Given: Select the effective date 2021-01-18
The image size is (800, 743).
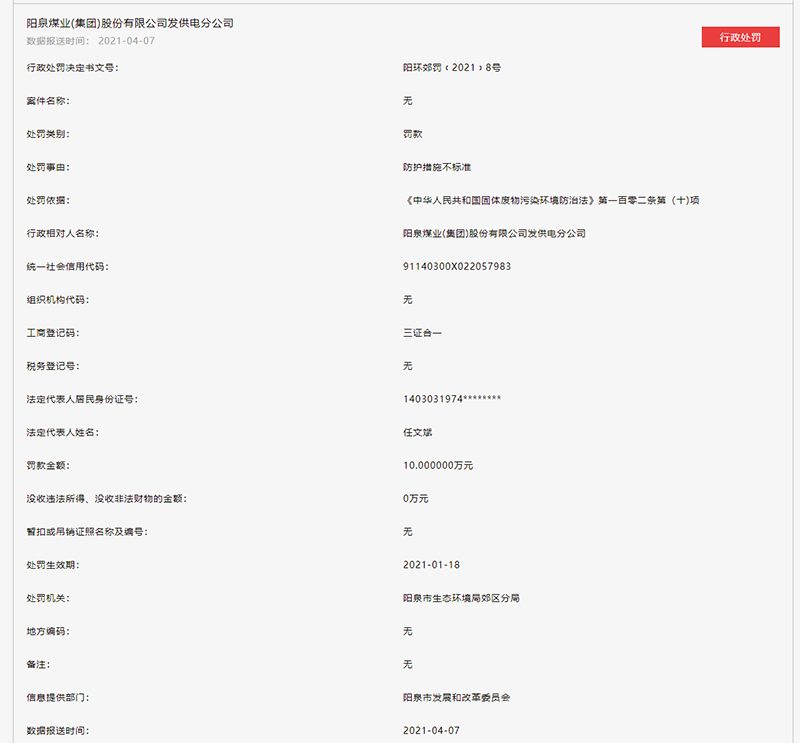Looking at the screenshot, I should [x=432, y=565].
